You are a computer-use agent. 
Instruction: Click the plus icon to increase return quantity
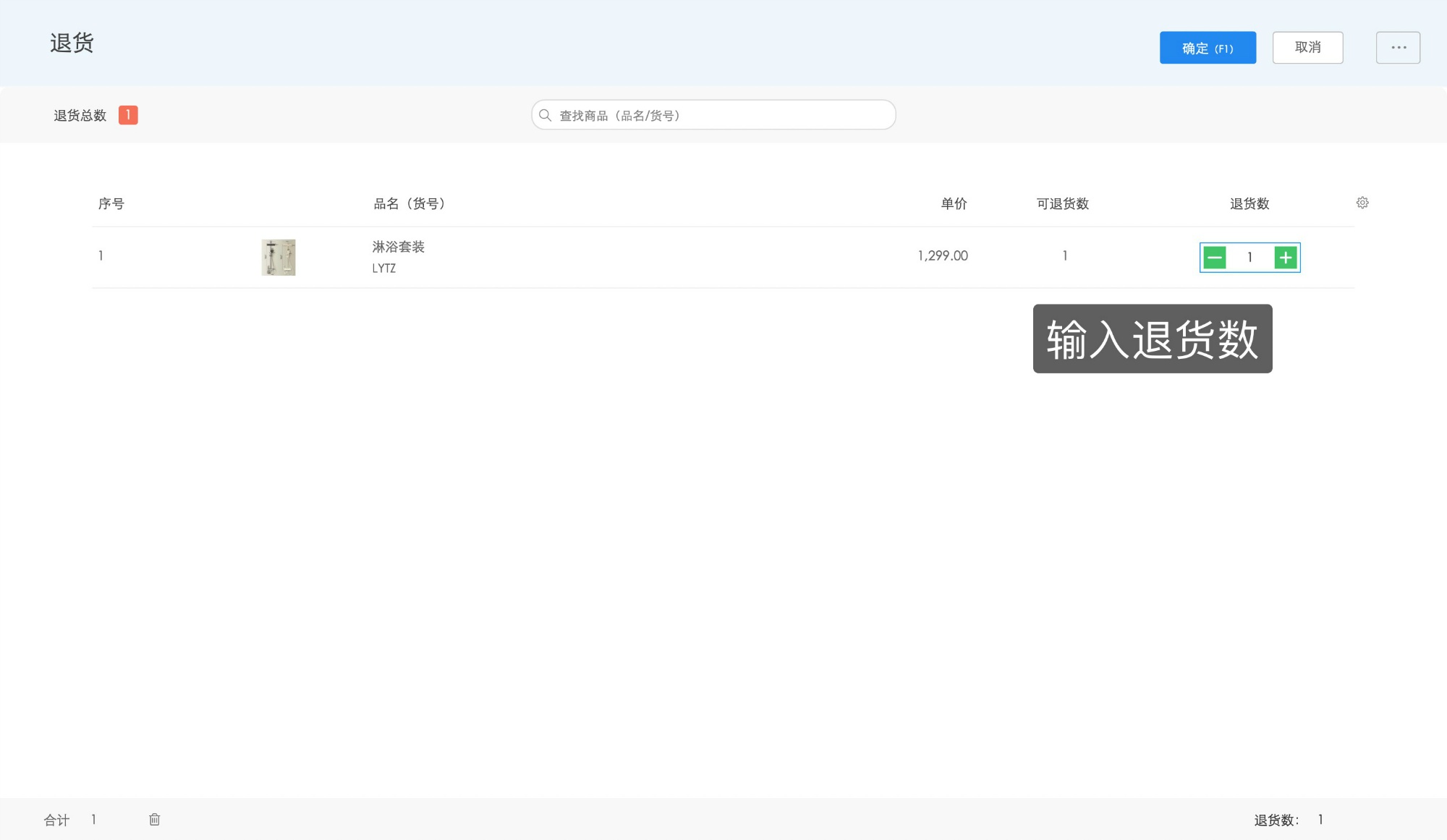pos(1286,257)
